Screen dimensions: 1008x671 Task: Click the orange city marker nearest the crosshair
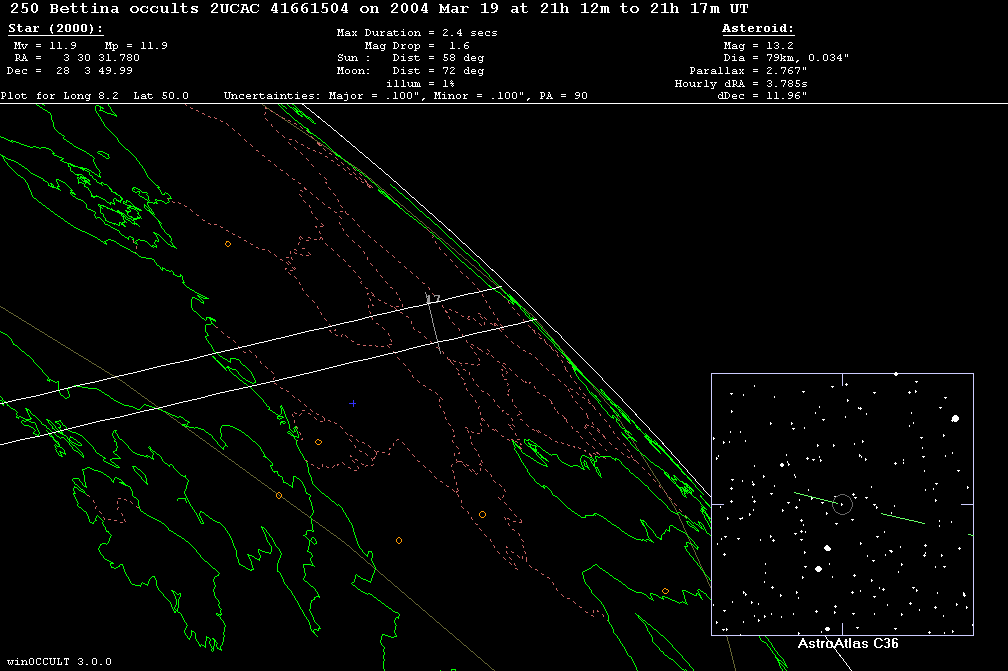click(318, 442)
